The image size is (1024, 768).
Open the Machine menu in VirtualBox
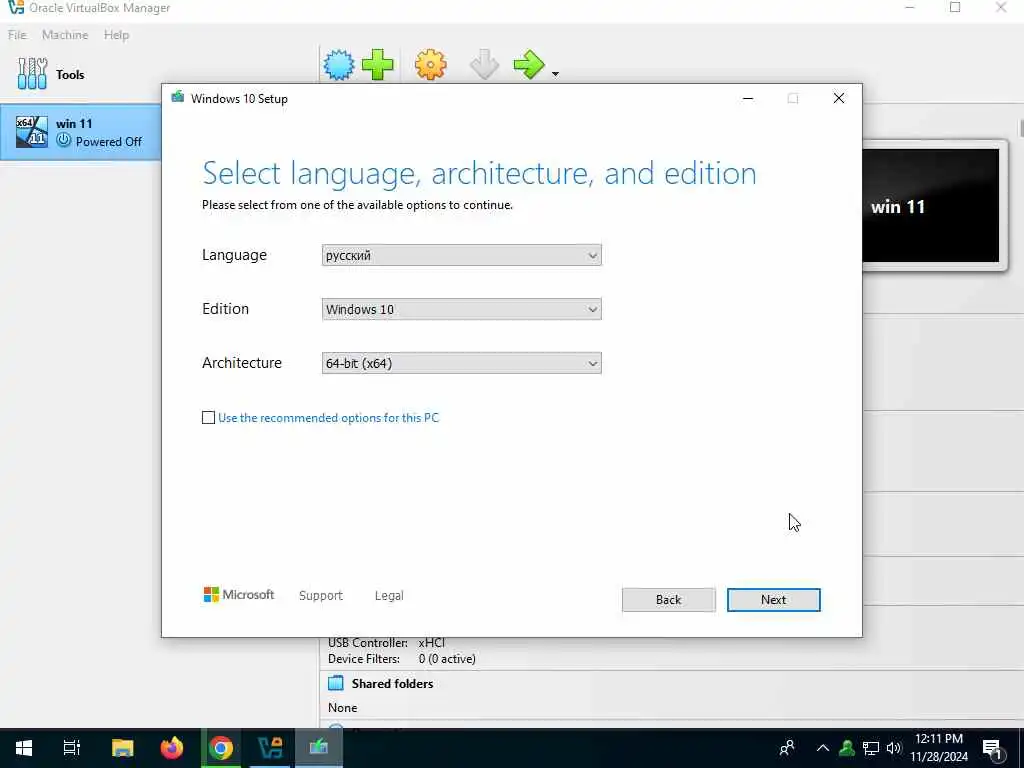tap(65, 35)
